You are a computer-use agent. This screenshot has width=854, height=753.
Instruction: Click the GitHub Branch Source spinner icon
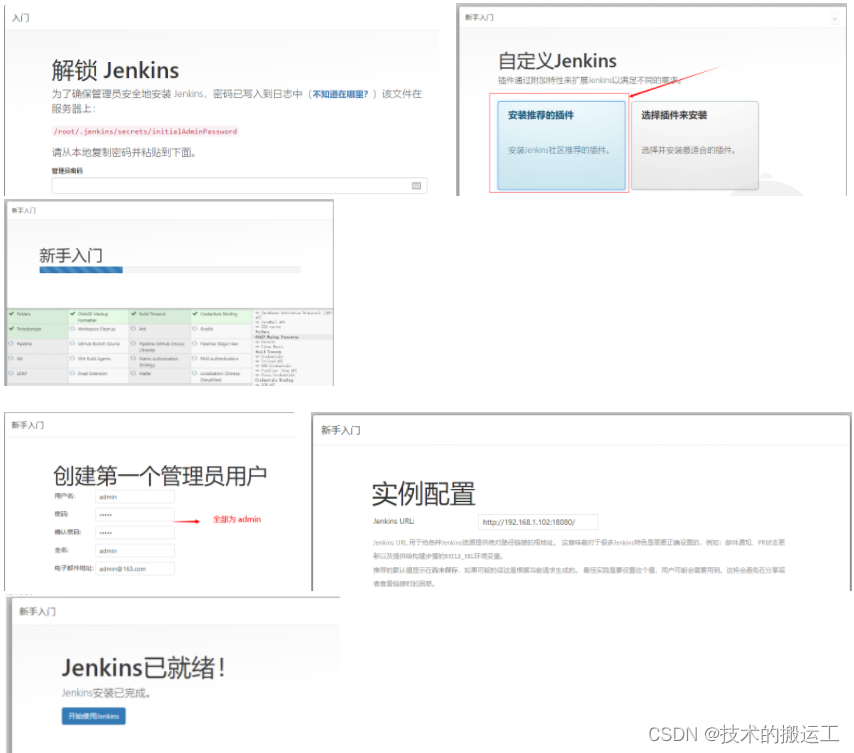click(72, 344)
